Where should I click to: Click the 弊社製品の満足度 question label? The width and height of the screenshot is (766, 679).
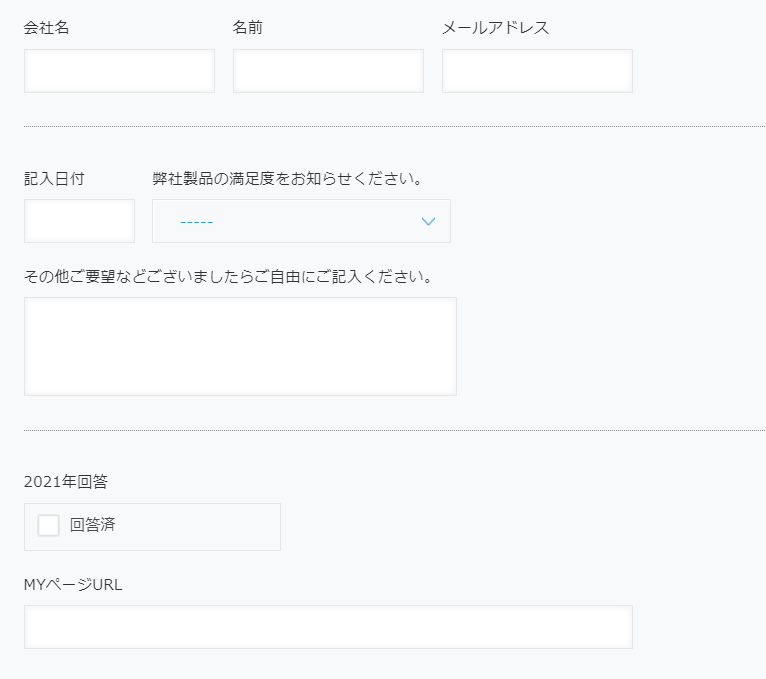[287, 179]
